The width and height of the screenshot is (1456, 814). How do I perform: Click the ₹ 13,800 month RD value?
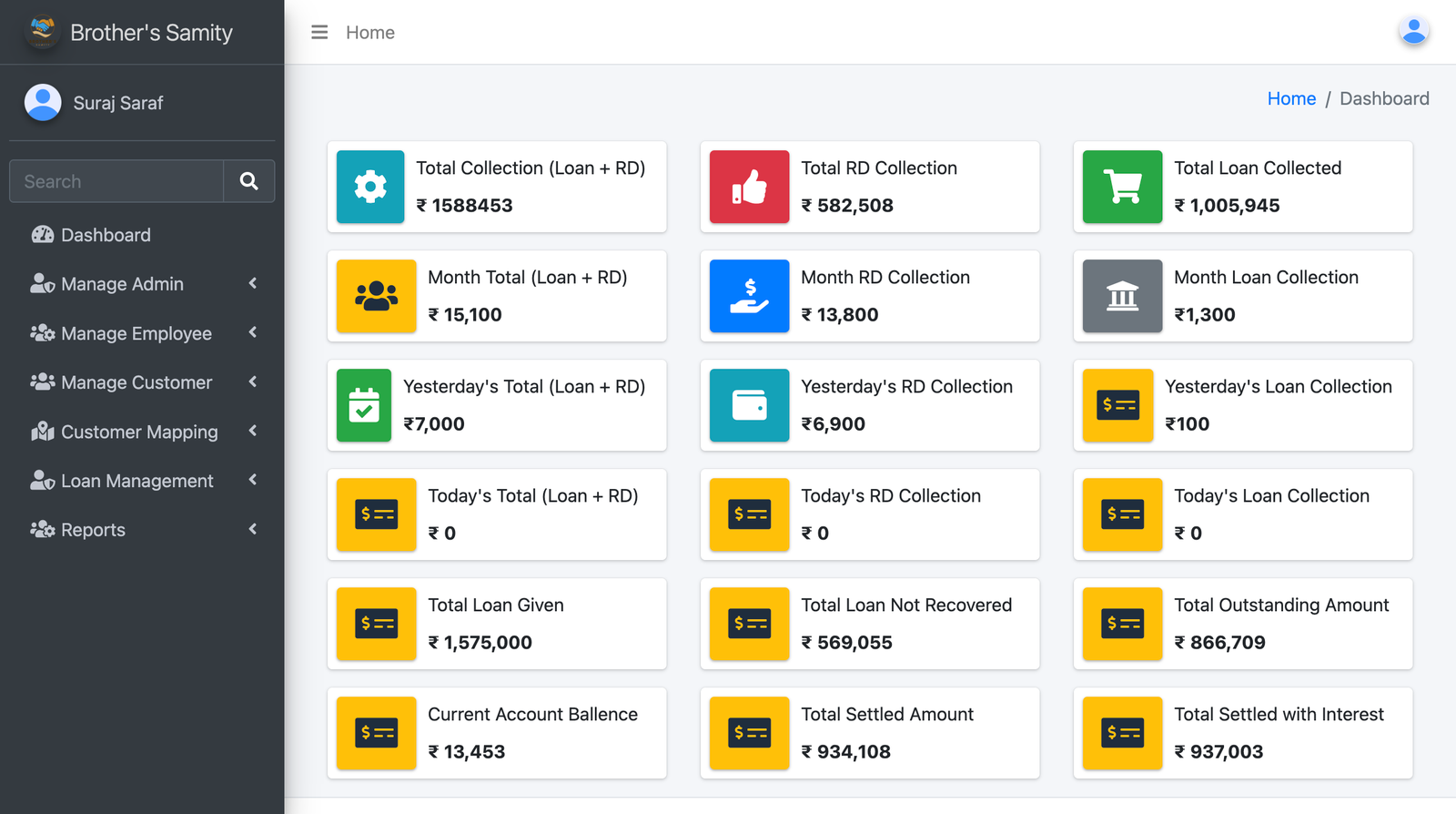840,315
